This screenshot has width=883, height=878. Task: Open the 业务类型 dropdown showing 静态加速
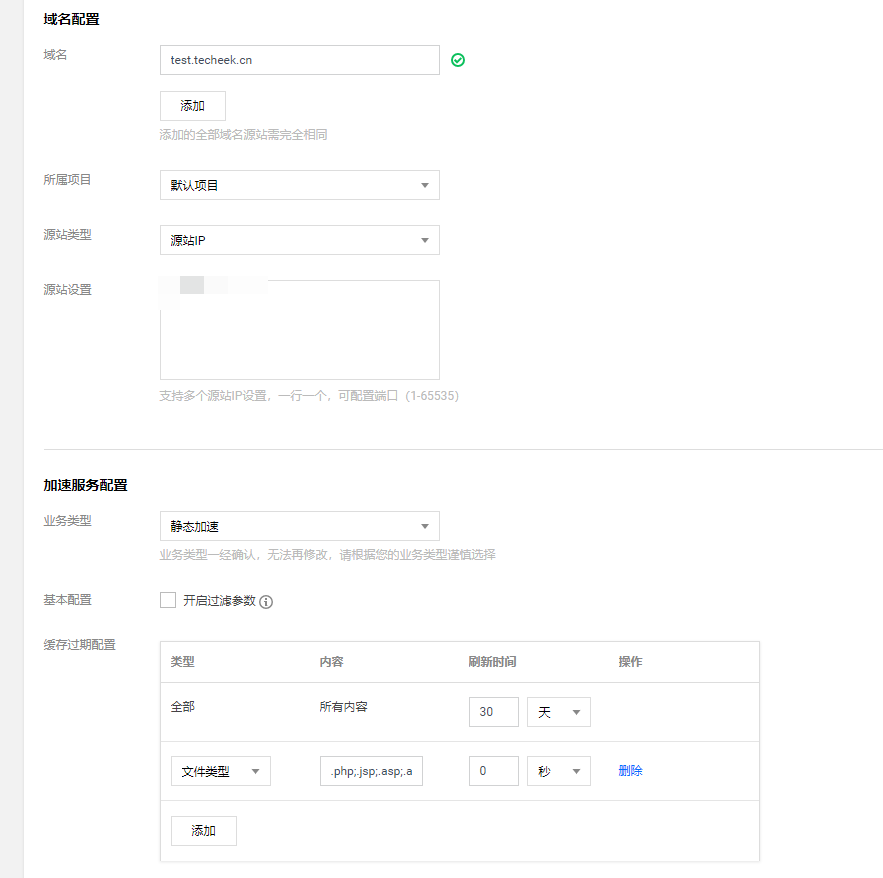[x=299, y=526]
